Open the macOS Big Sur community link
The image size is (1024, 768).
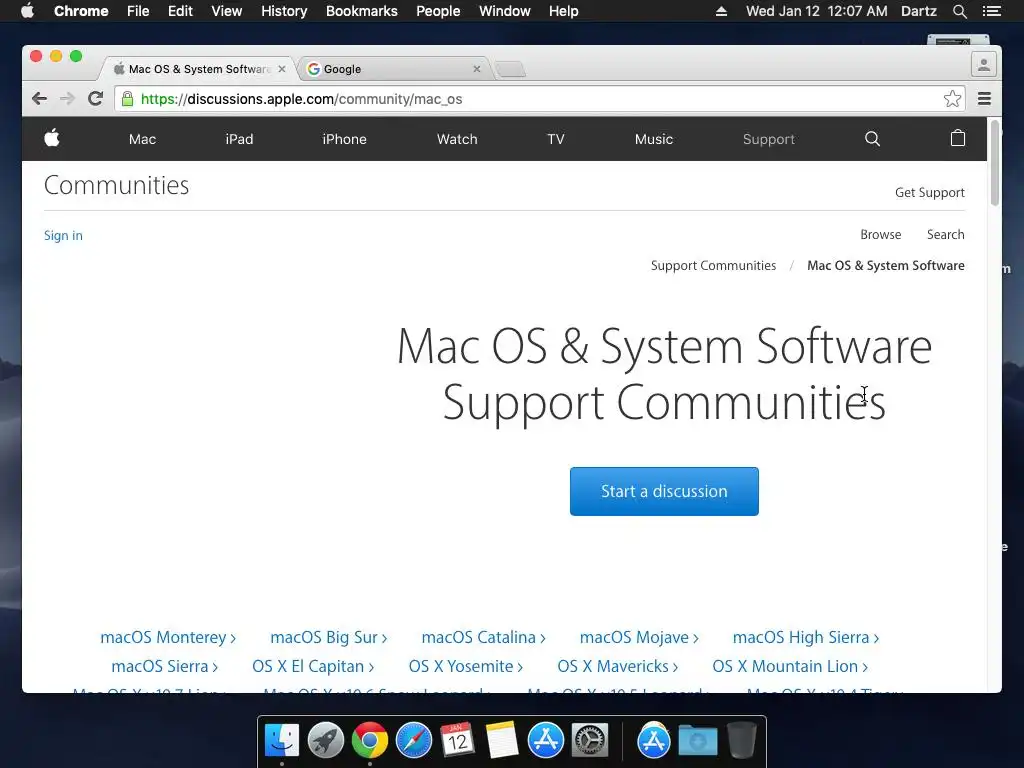coord(328,637)
